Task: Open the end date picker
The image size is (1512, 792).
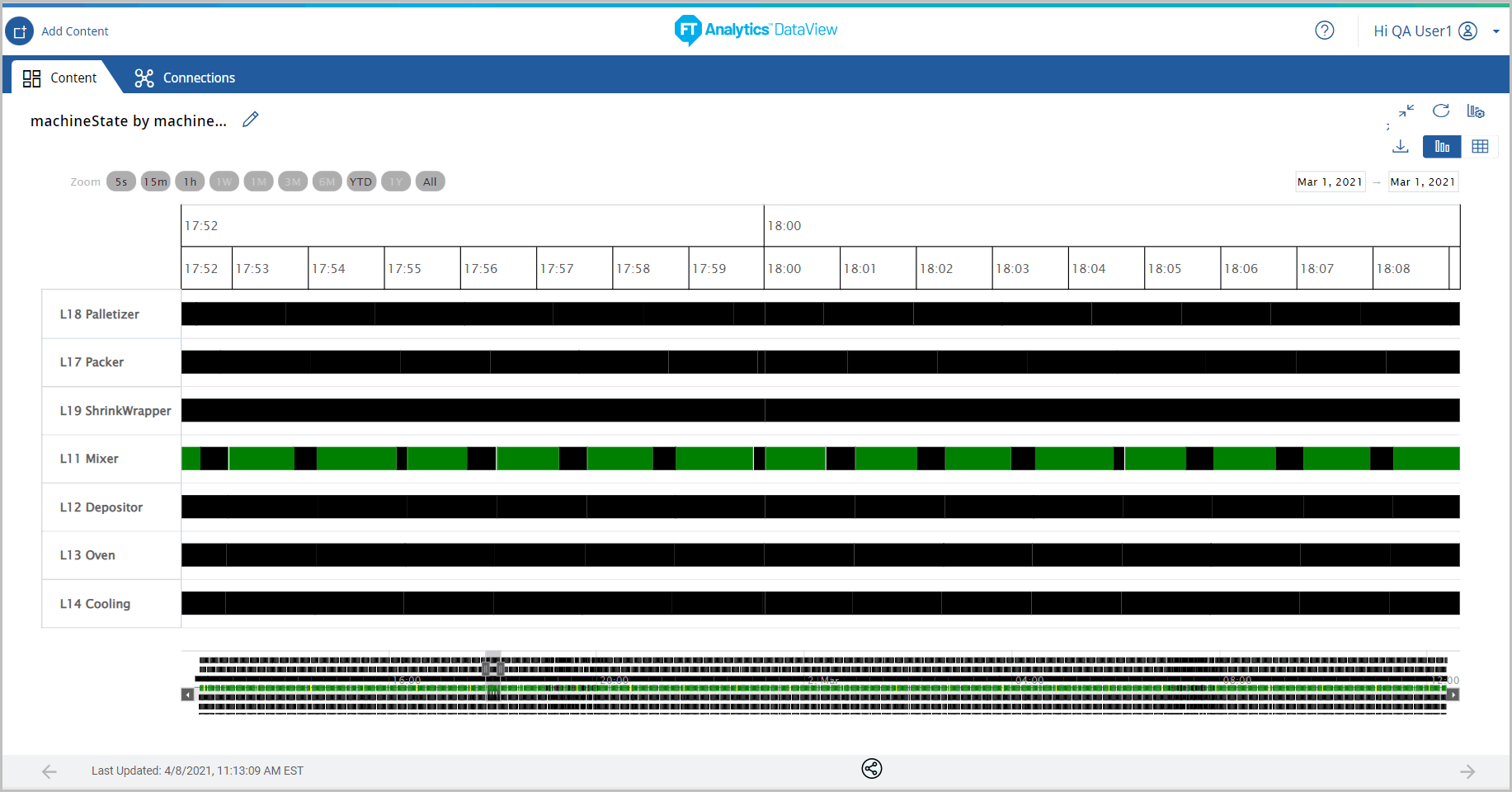Action: click(1423, 181)
